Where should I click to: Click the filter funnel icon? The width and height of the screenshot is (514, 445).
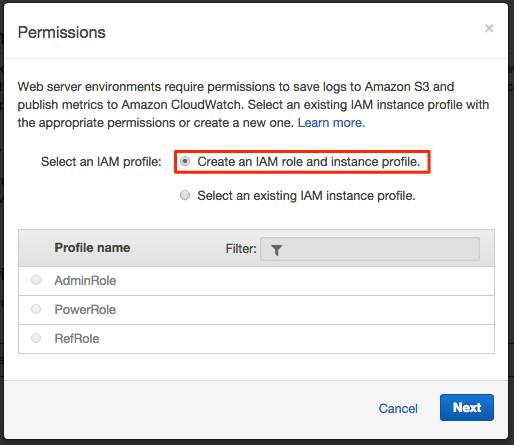(276, 250)
